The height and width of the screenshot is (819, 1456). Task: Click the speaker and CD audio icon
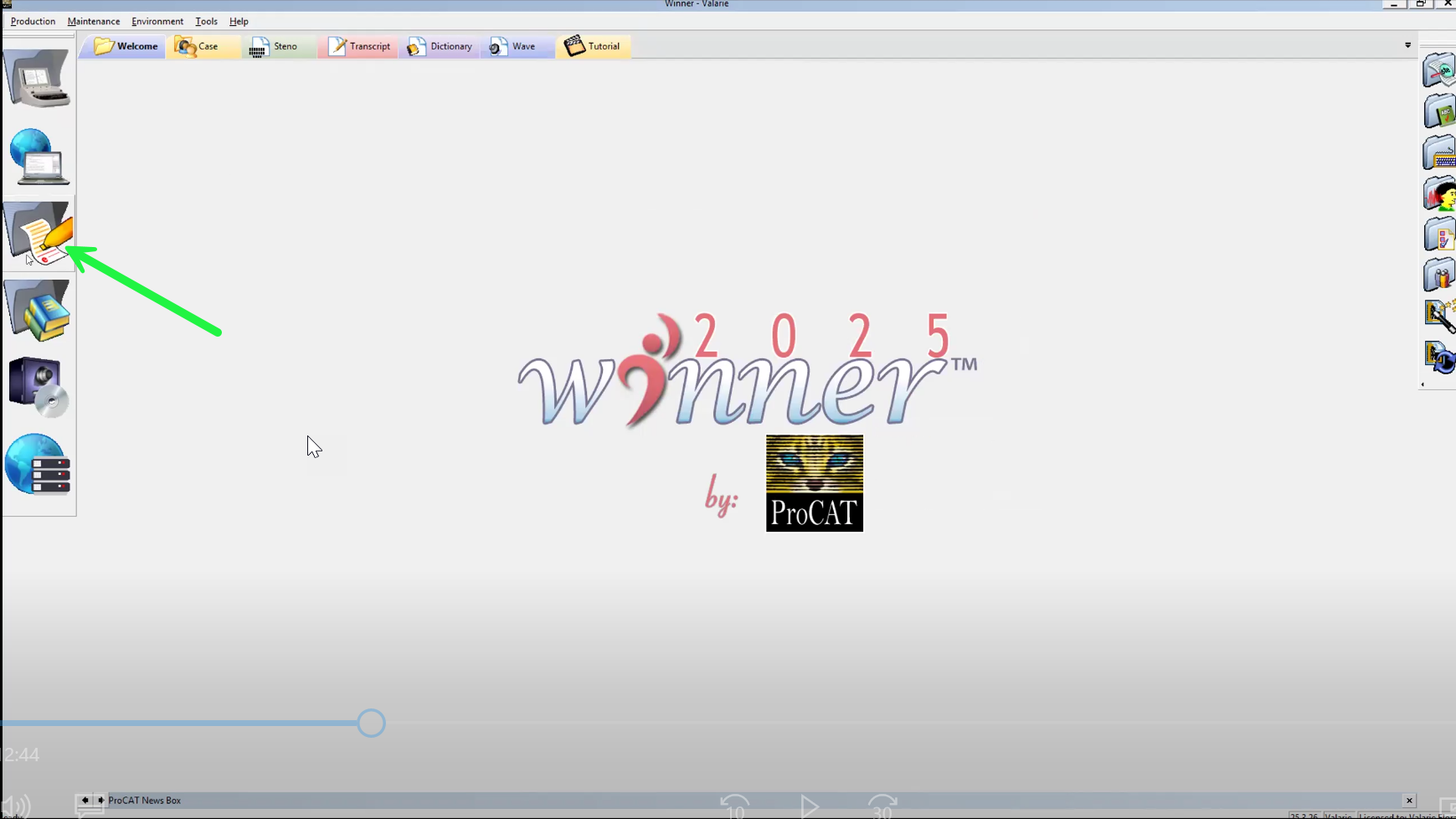click(x=38, y=387)
